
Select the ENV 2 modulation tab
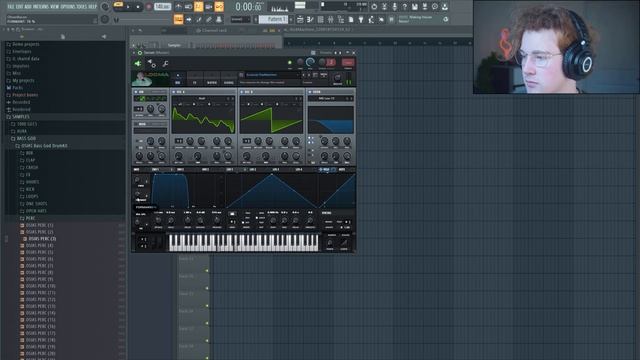pos(180,169)
